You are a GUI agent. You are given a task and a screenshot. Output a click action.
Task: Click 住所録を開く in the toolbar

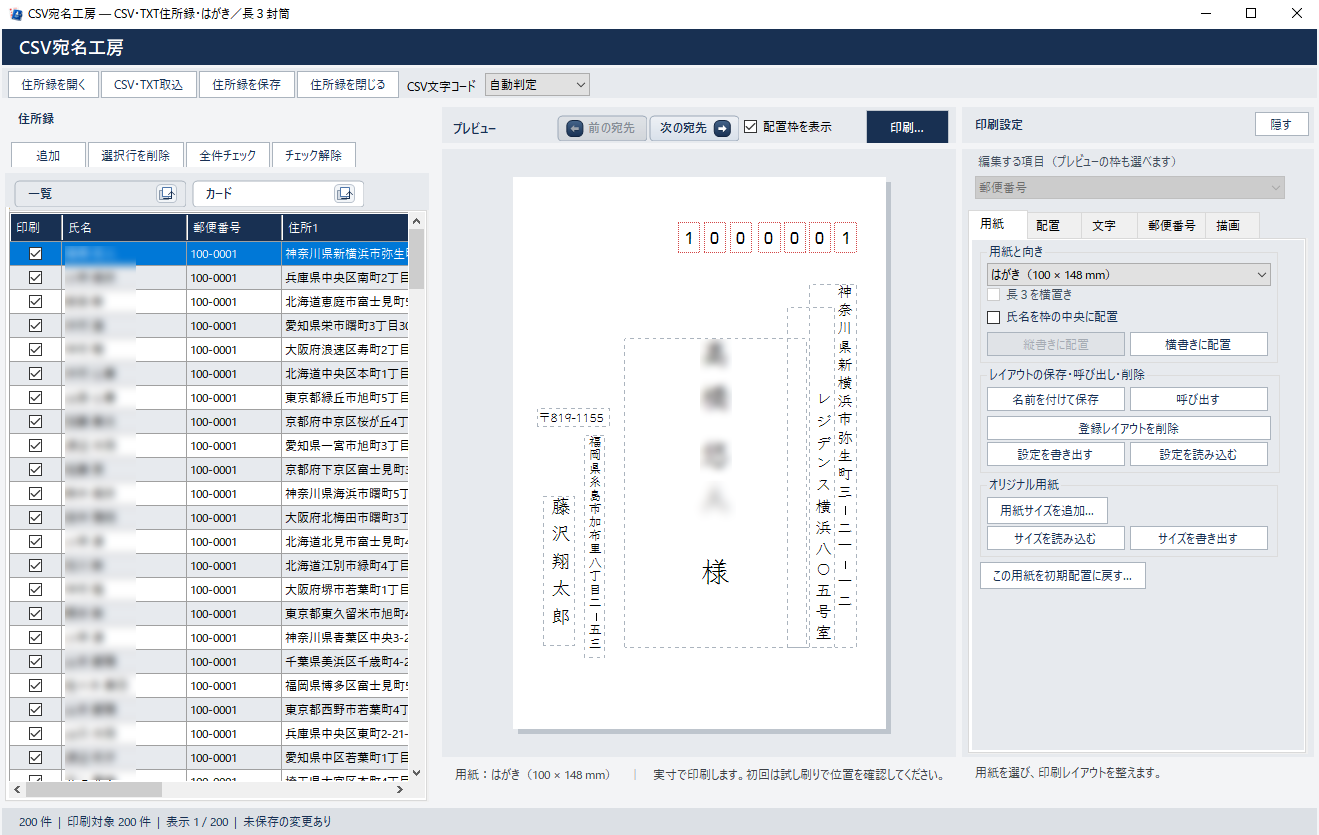[x=53, y=85]
